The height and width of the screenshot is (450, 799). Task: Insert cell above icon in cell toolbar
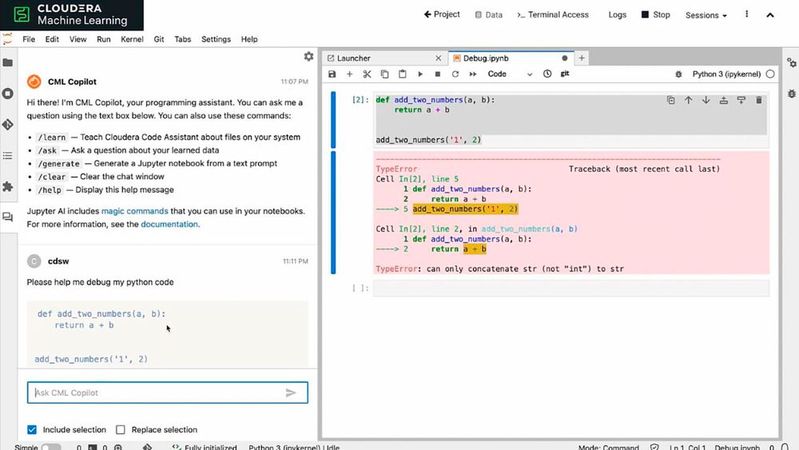coord(724,100)
